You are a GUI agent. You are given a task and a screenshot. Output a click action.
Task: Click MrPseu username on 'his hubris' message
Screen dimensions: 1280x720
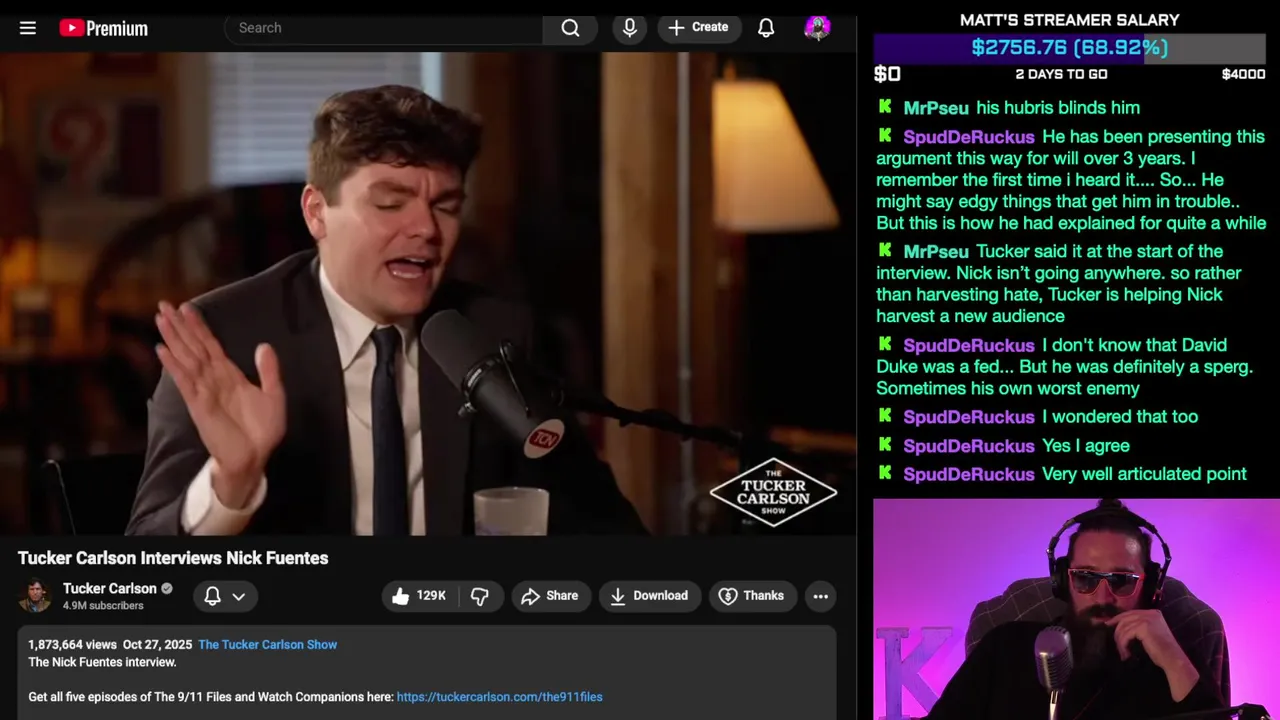click(936, 108)
